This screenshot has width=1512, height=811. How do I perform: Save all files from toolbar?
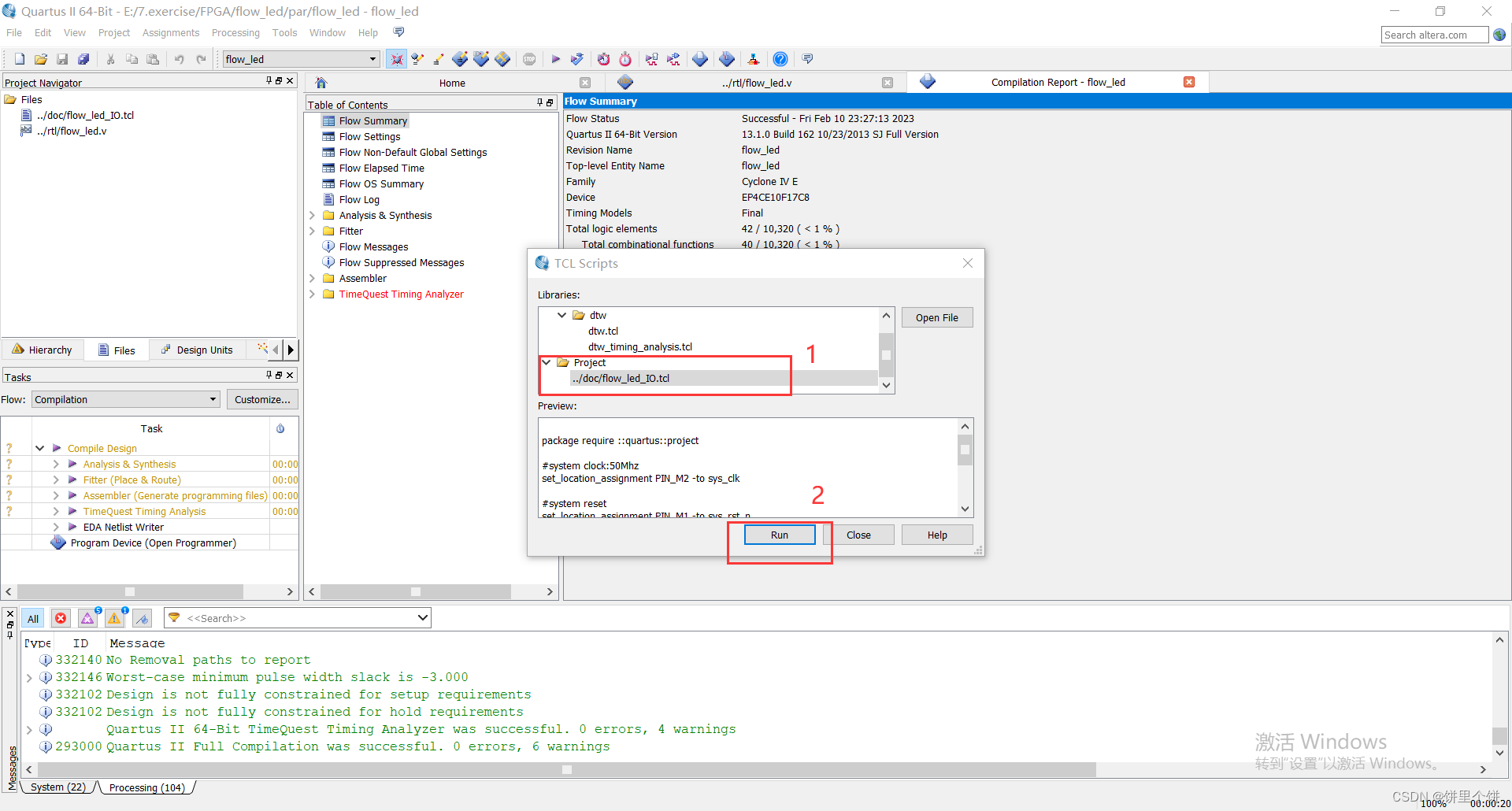click(83, 59)
